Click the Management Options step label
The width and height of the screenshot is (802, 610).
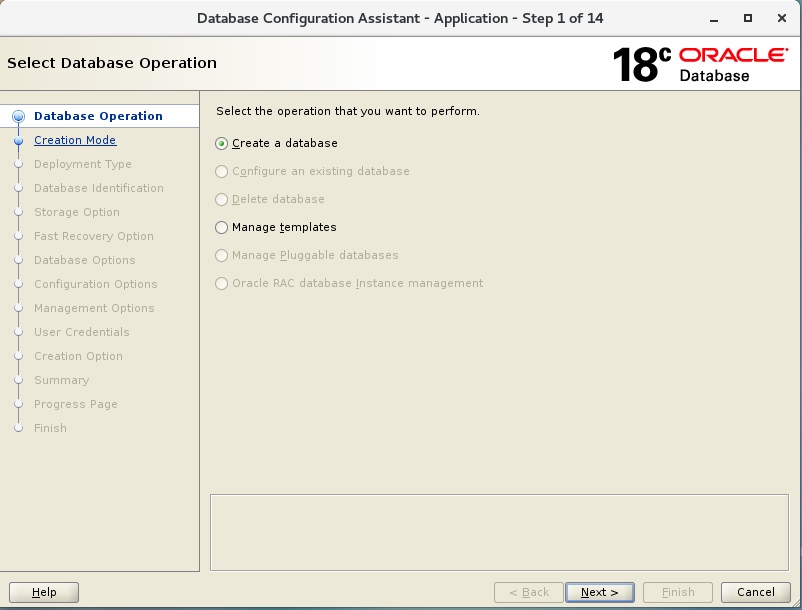point(95,308)
